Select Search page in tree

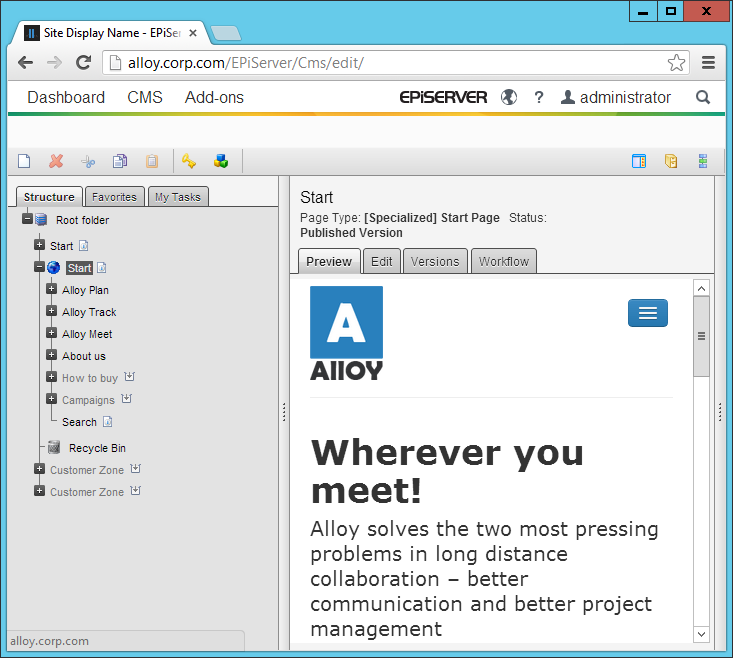79,422
